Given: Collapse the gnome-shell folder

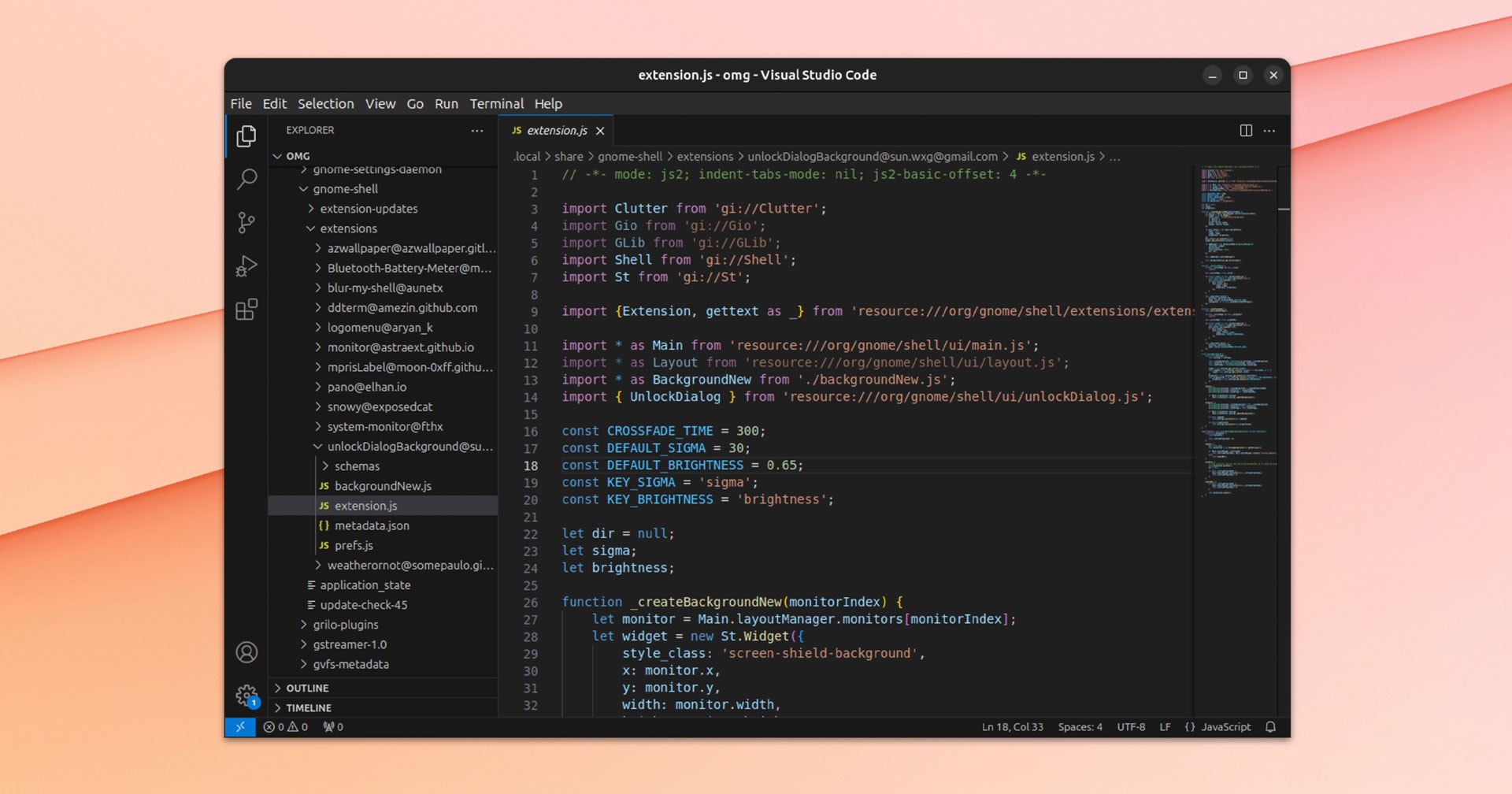Looking at the screenshot, I should (383, 189).
